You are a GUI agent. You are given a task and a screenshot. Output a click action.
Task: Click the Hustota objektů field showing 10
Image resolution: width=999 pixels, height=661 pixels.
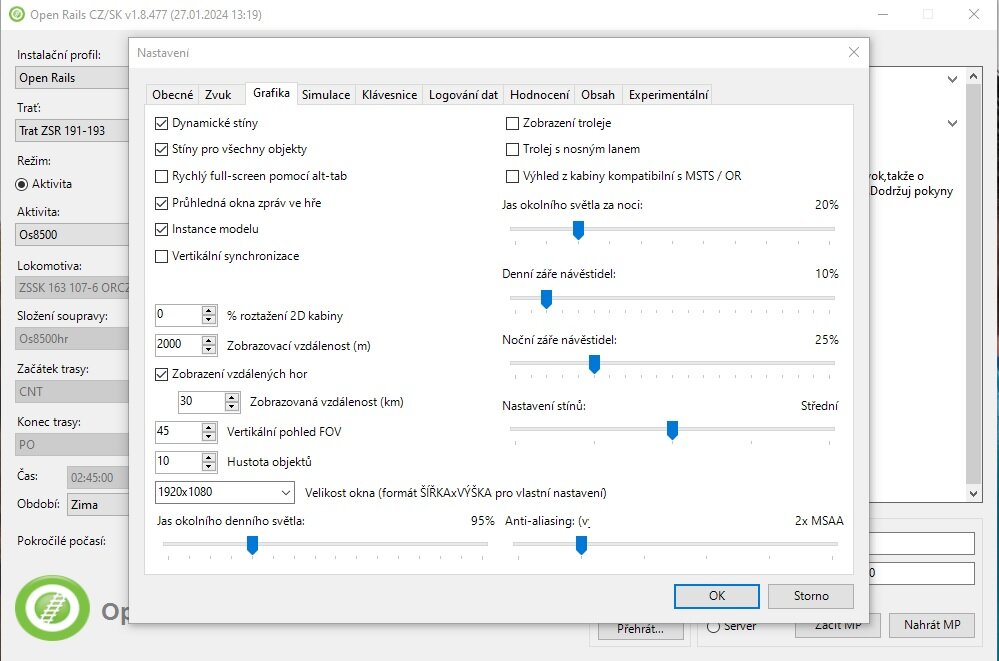[x=178, y=461]
